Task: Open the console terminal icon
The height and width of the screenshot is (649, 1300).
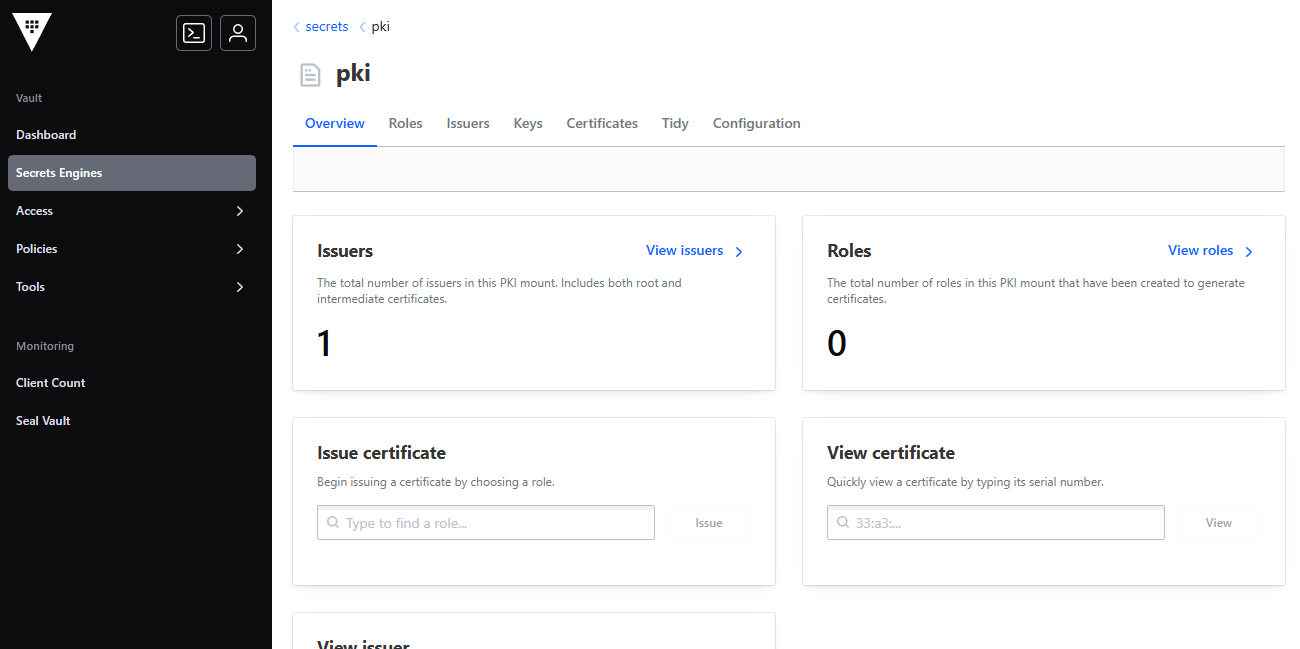Action: 194,33
